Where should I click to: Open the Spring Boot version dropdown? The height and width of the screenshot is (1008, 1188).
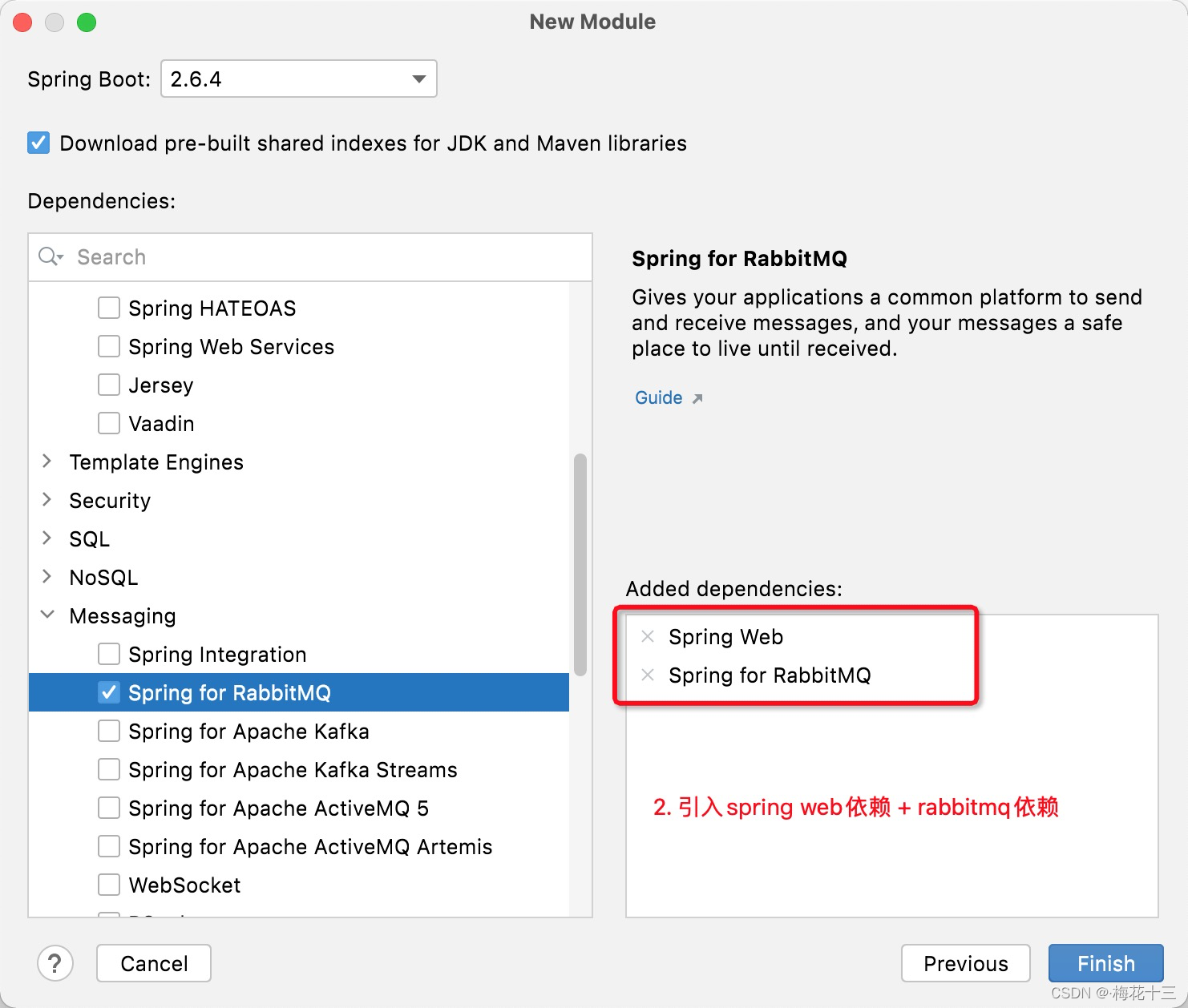coord(298,79)
